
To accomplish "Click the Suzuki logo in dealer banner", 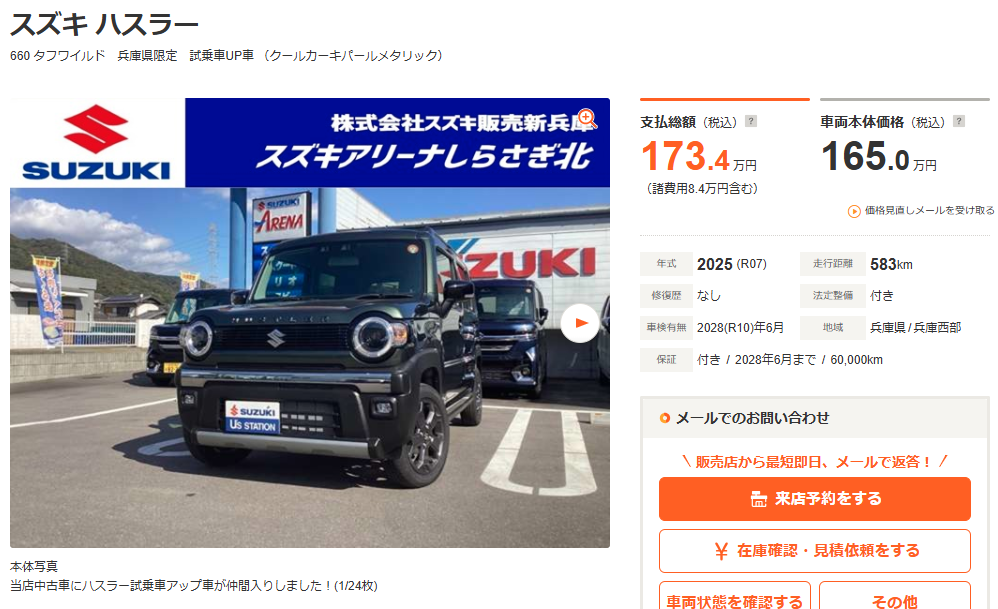I will pos(97,143).
